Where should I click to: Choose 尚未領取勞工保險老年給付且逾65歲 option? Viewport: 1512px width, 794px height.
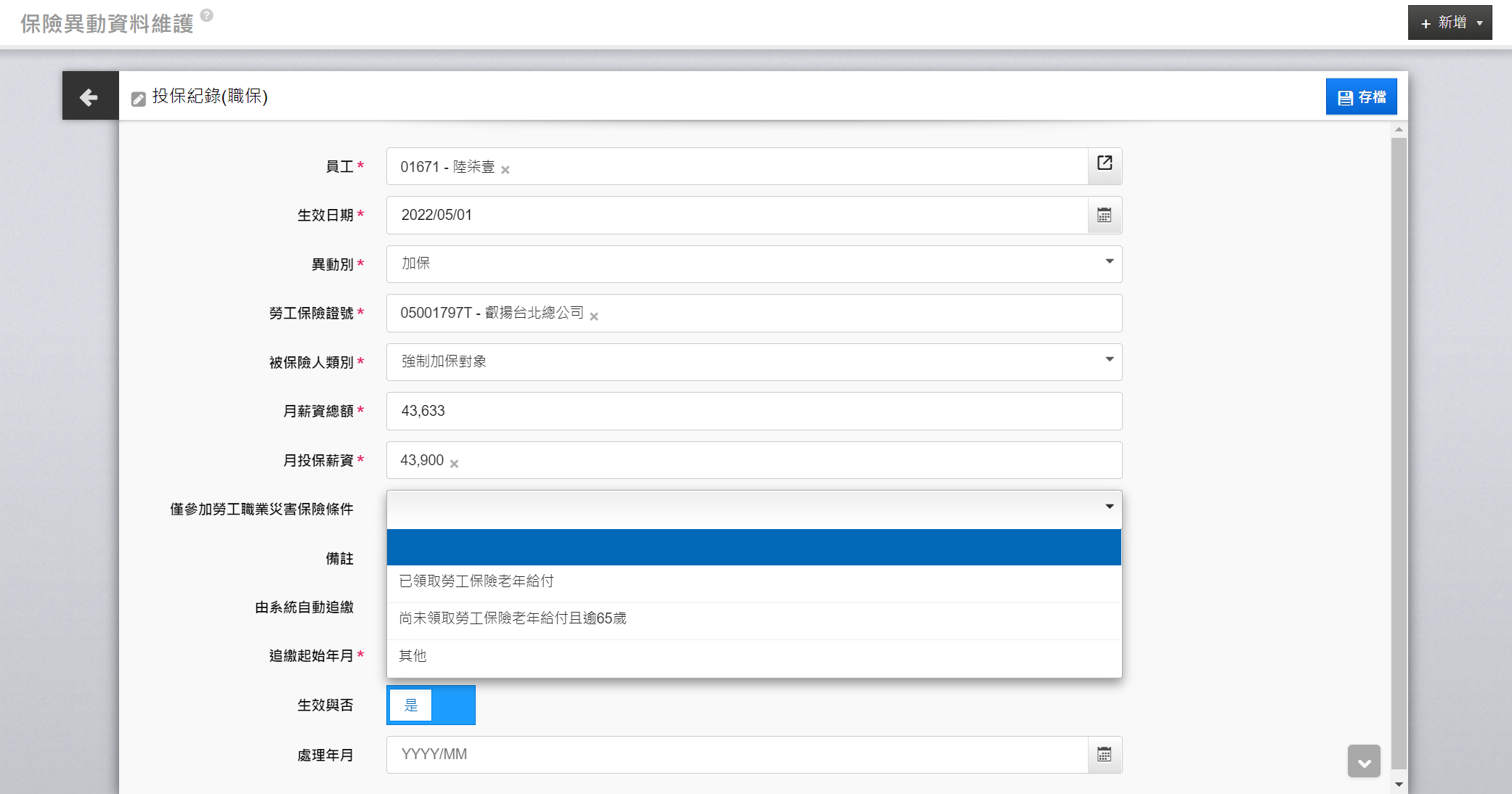(512, 618)
